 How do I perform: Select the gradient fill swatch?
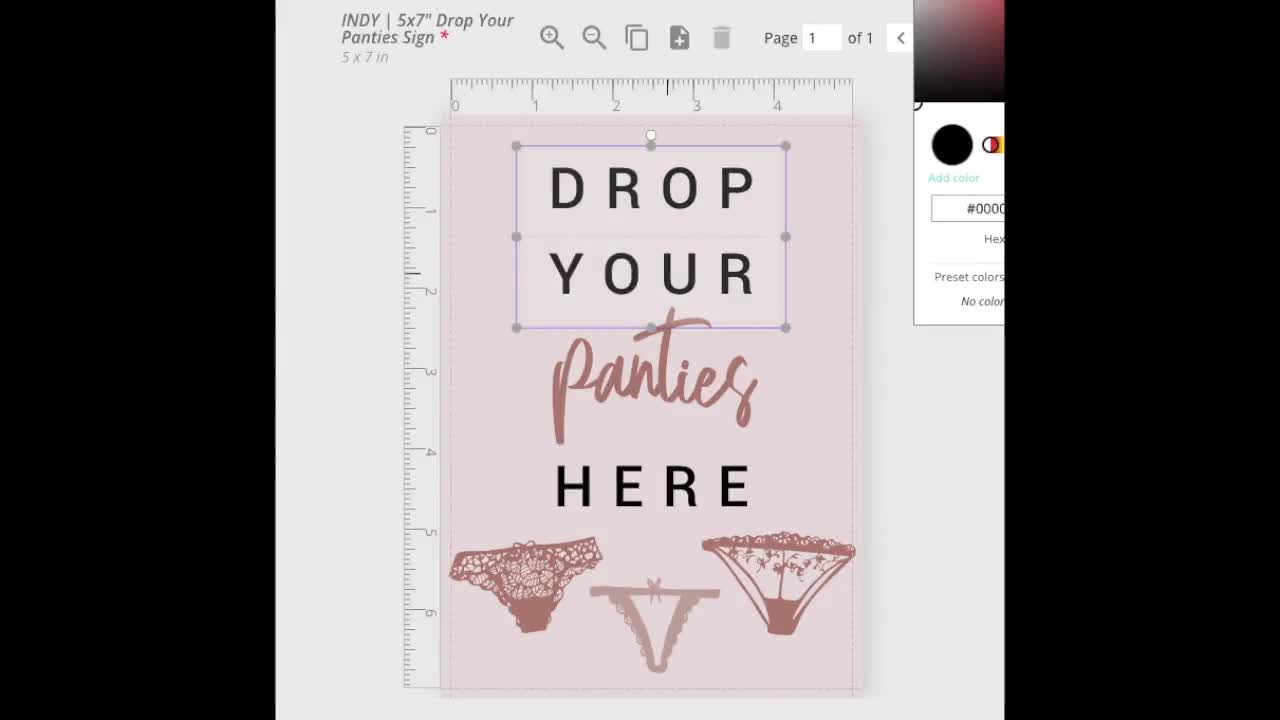993,144
